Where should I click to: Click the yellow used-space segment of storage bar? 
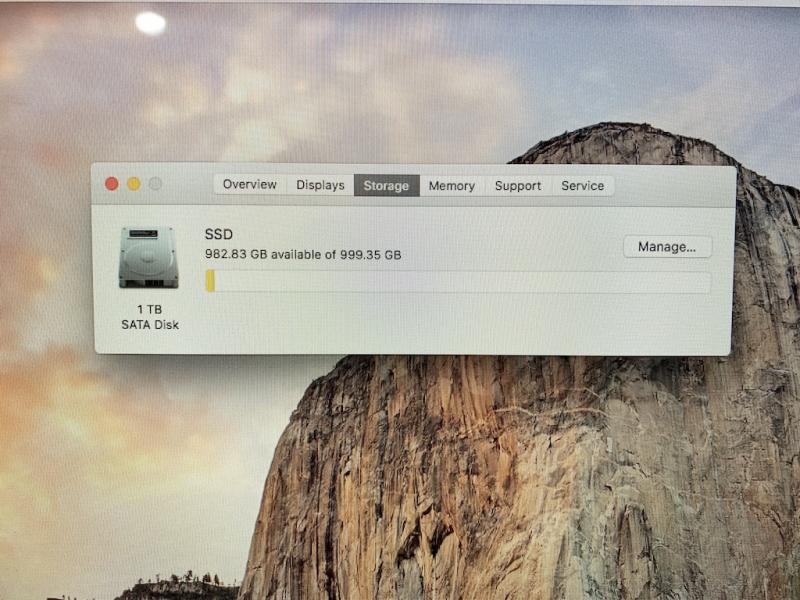[210, 281]
